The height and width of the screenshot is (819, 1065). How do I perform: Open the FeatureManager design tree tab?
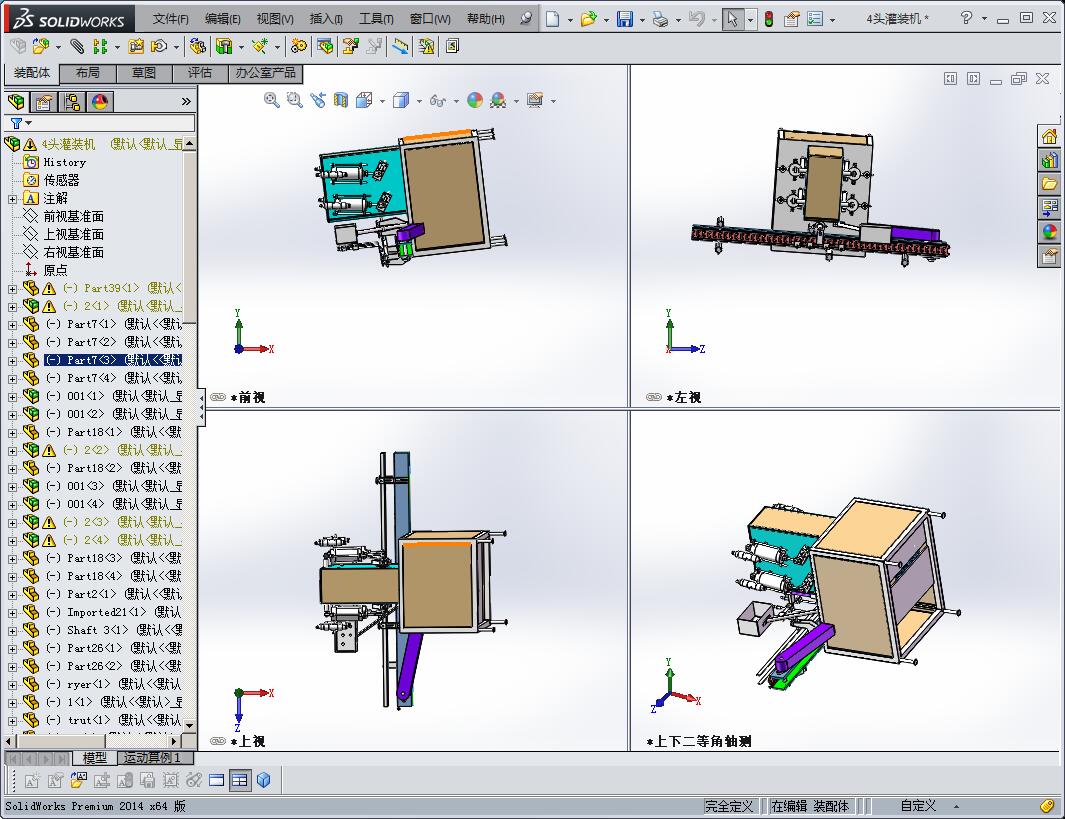16,102
